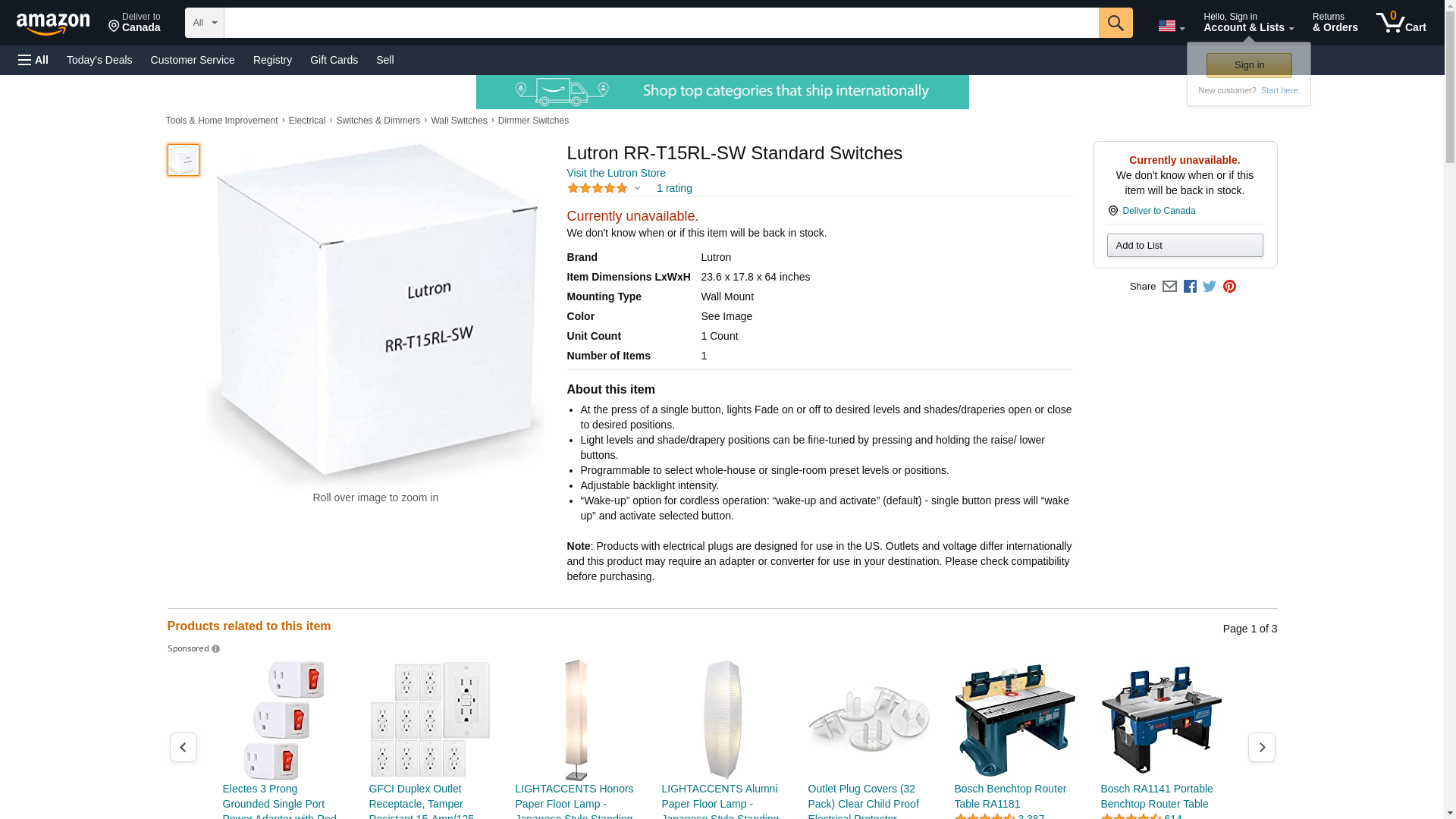Open the language flag selector

pos(1171,26)
